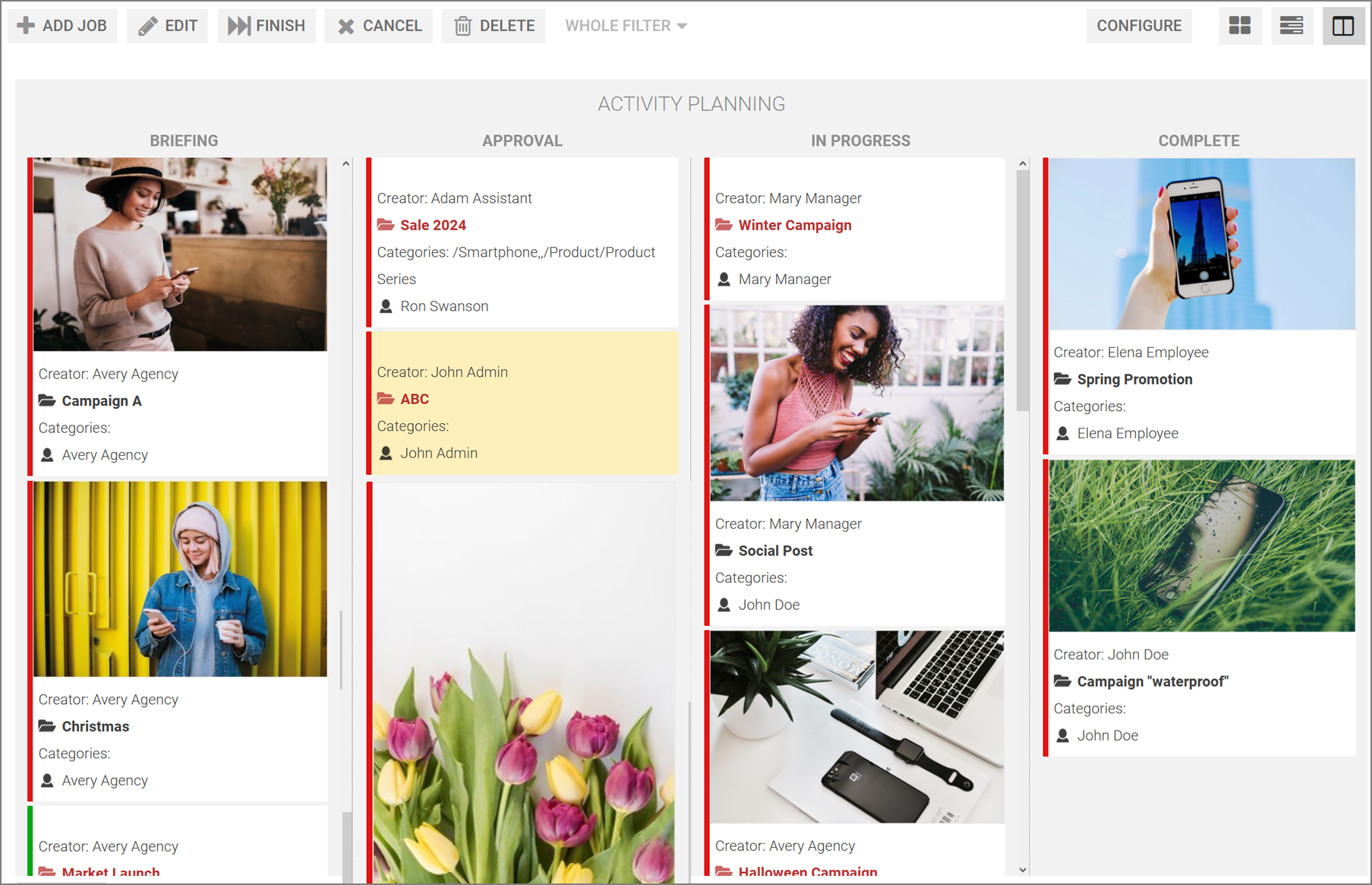Select the column board view icon
1372x885 pixels.
click(x=1343, y=26)
